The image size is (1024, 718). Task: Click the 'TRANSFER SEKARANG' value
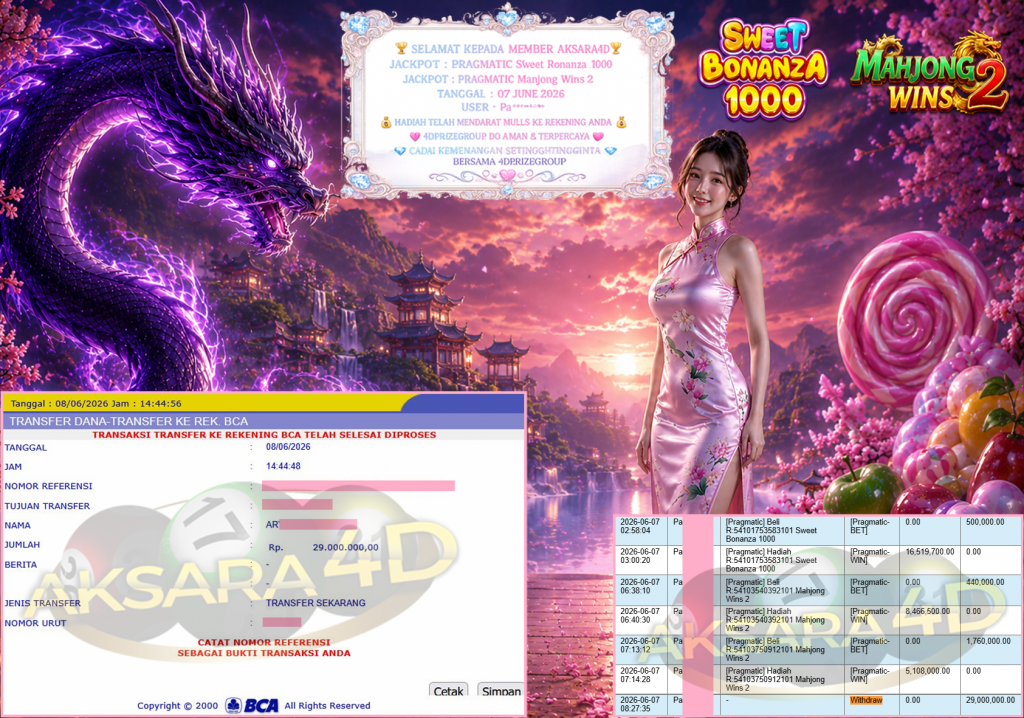(315, 603)
